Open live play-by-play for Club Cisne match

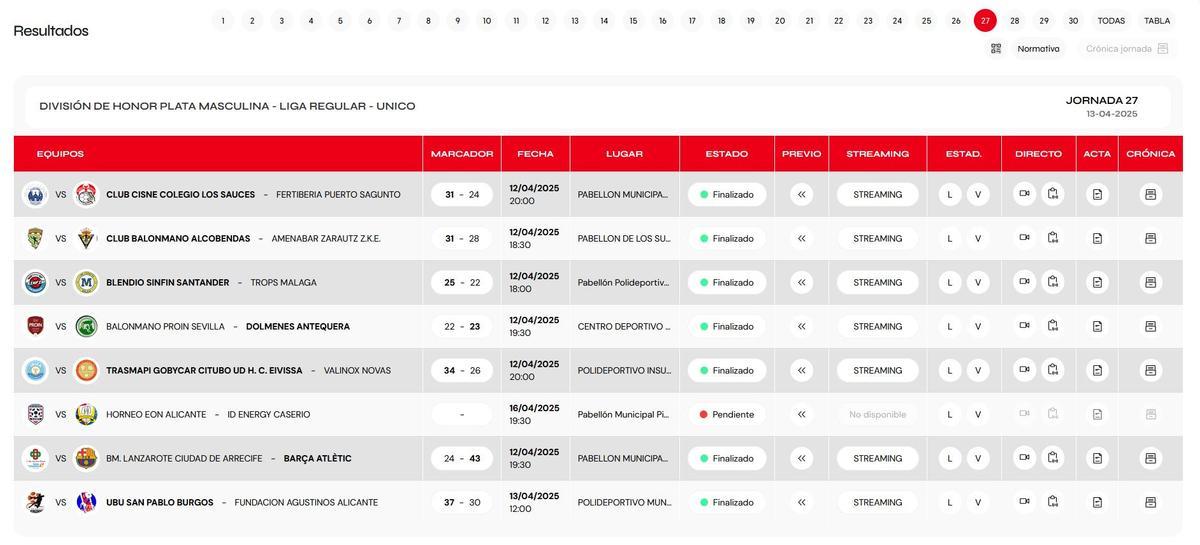(x=1052, y=194)
